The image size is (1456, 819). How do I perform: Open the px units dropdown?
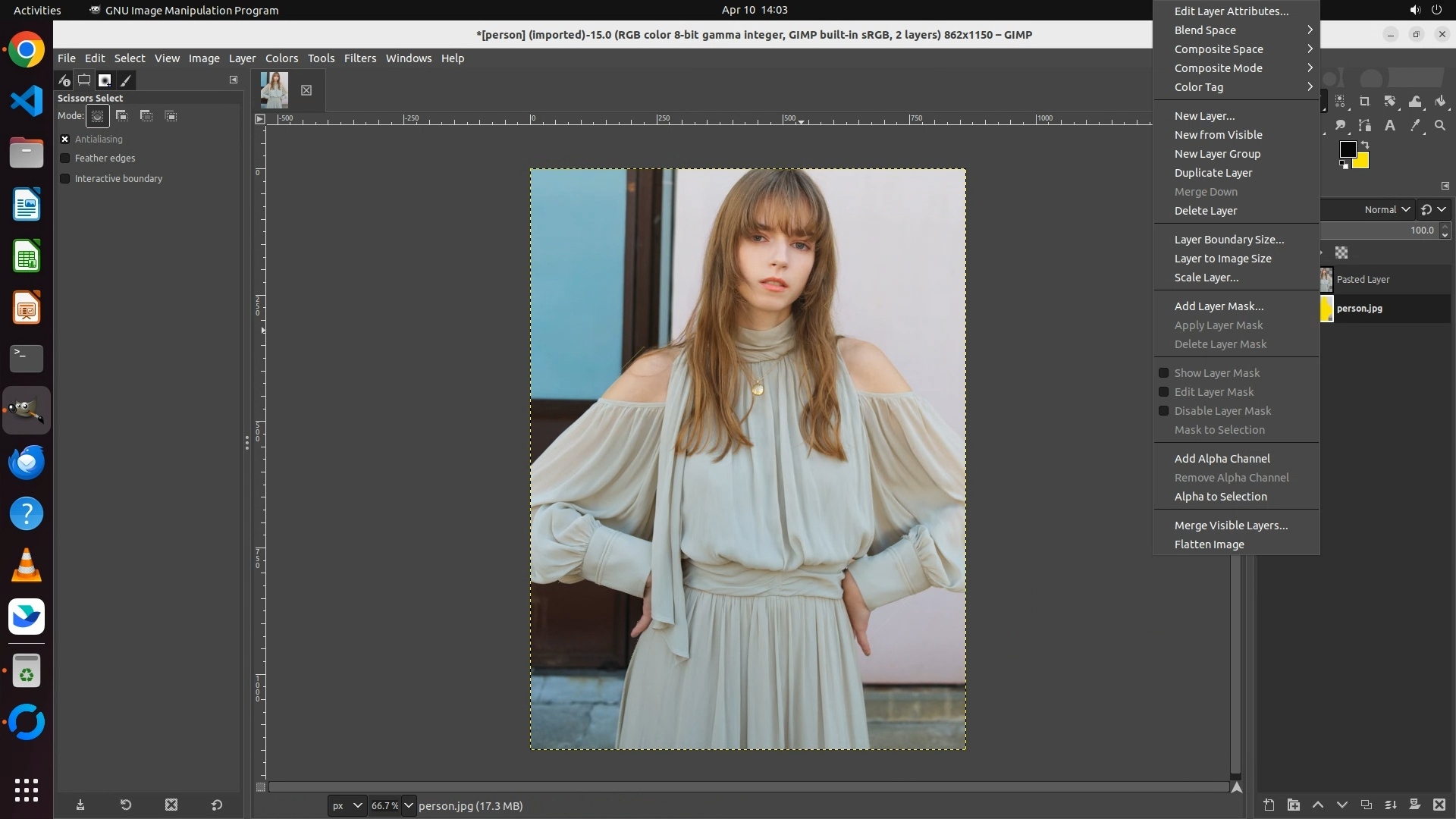pyautogui.click(x=347, y=805)
